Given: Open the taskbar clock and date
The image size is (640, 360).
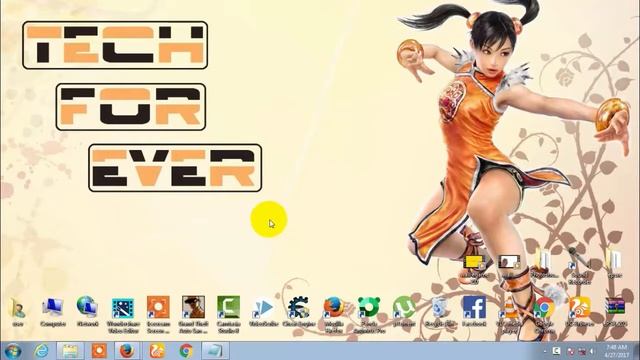Looking at the screenshot, I should click(616, 351).
